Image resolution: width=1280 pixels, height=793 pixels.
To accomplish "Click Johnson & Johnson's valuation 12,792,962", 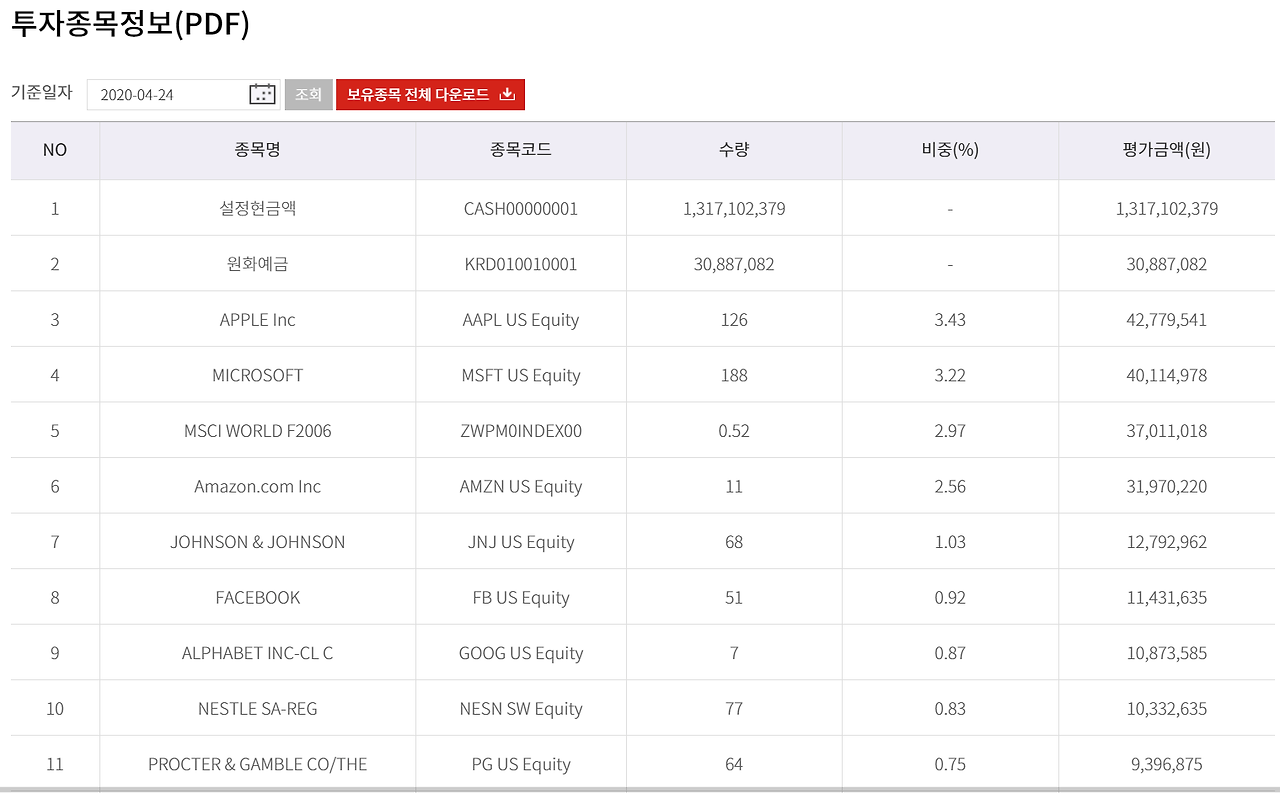I will pyautogui.click(x=1167, y=542).
